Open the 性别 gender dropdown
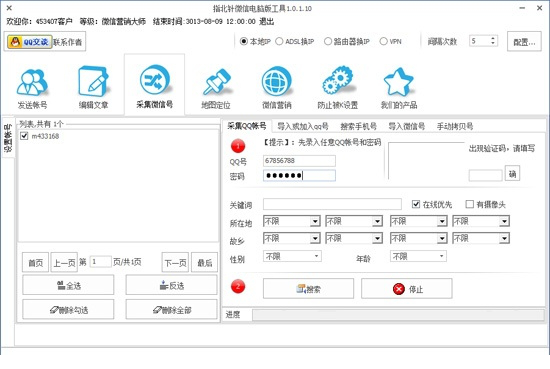This screenshot has height=369, width=550. 292,256
